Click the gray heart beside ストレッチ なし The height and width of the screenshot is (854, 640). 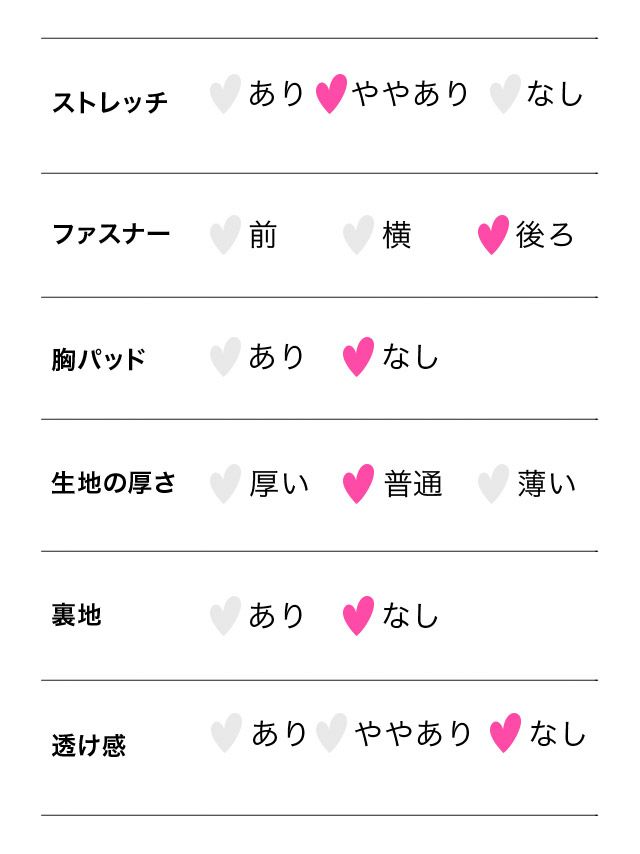coord(504,95)
